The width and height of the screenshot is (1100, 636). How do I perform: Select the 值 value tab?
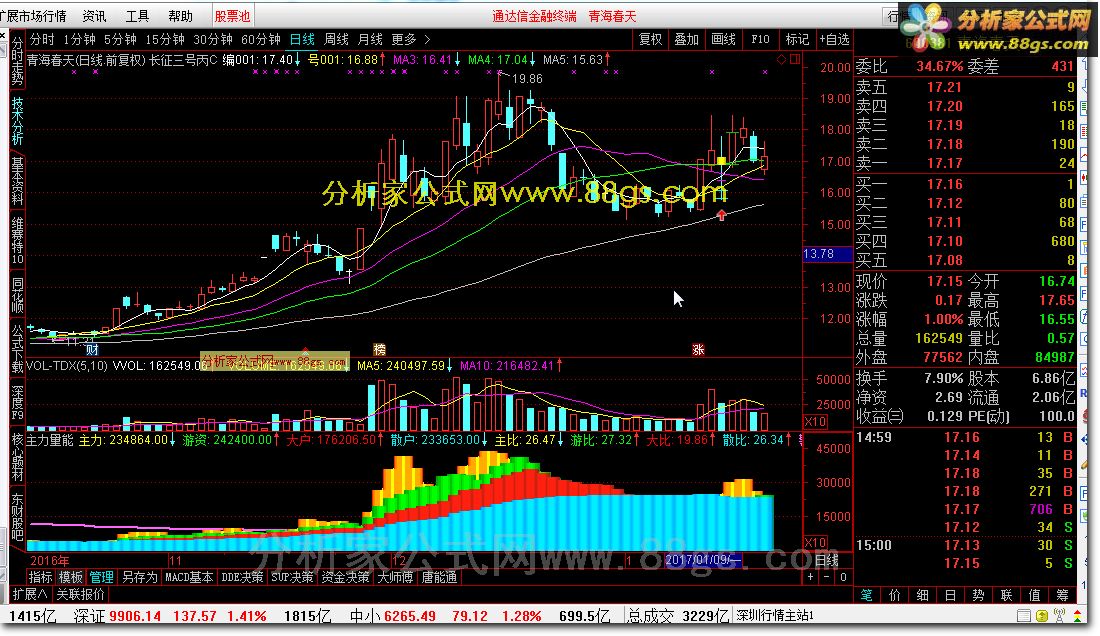coord(1034,595)
